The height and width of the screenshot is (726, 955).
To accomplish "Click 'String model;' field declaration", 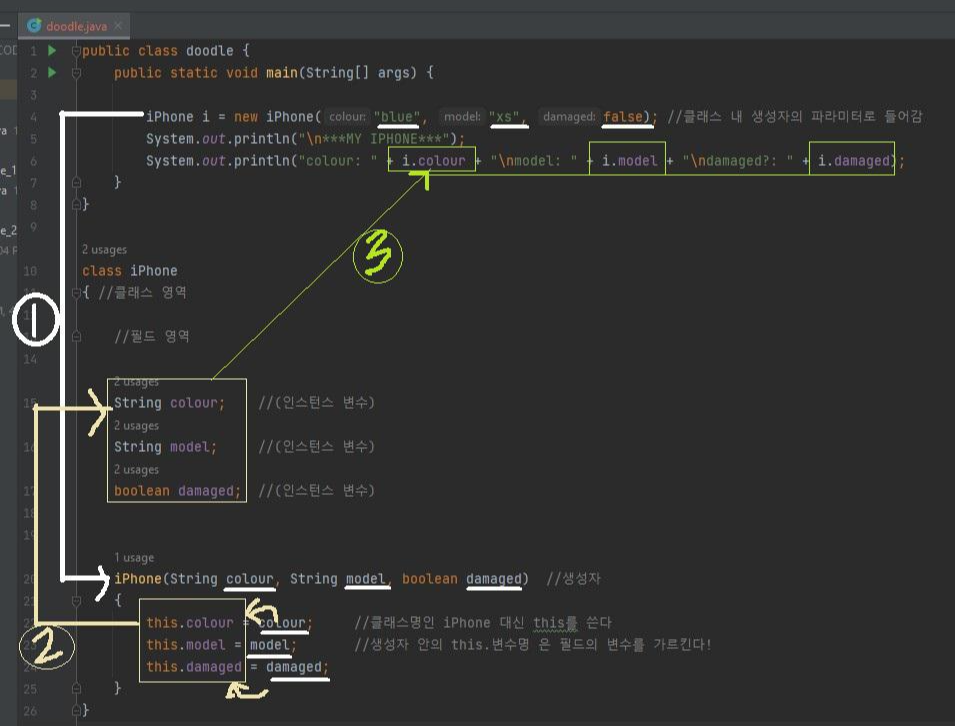I will click(x=165, y=446).
